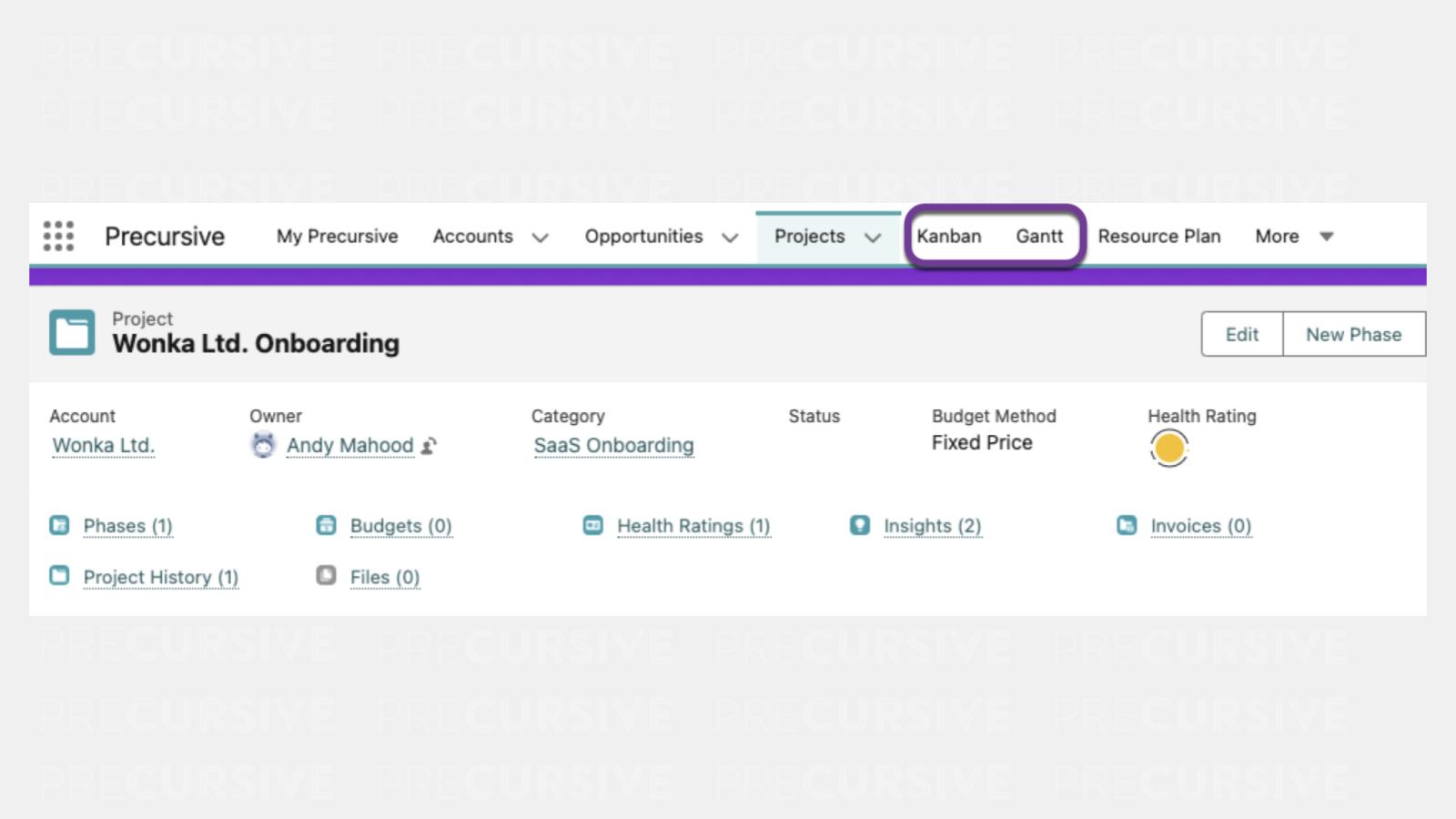1456x819 pixels.
Task: Open the Wonka Ltd. account link
Action: click(104, 445)
